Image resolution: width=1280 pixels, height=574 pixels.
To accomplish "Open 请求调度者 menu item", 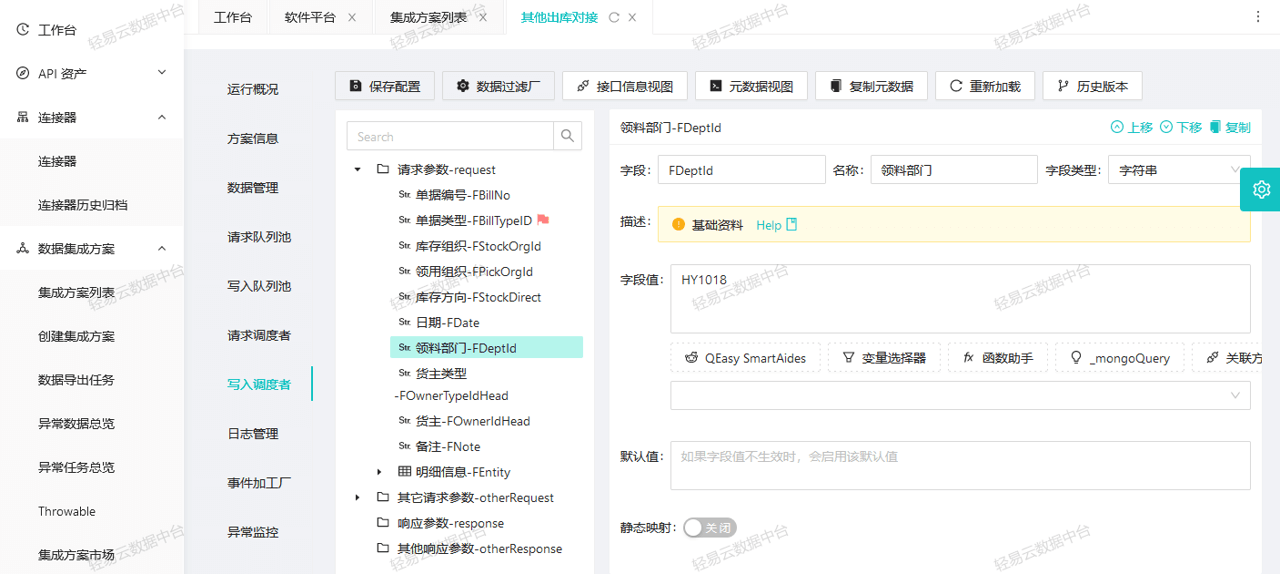I will pyautogui.click(x=259, y=335).
